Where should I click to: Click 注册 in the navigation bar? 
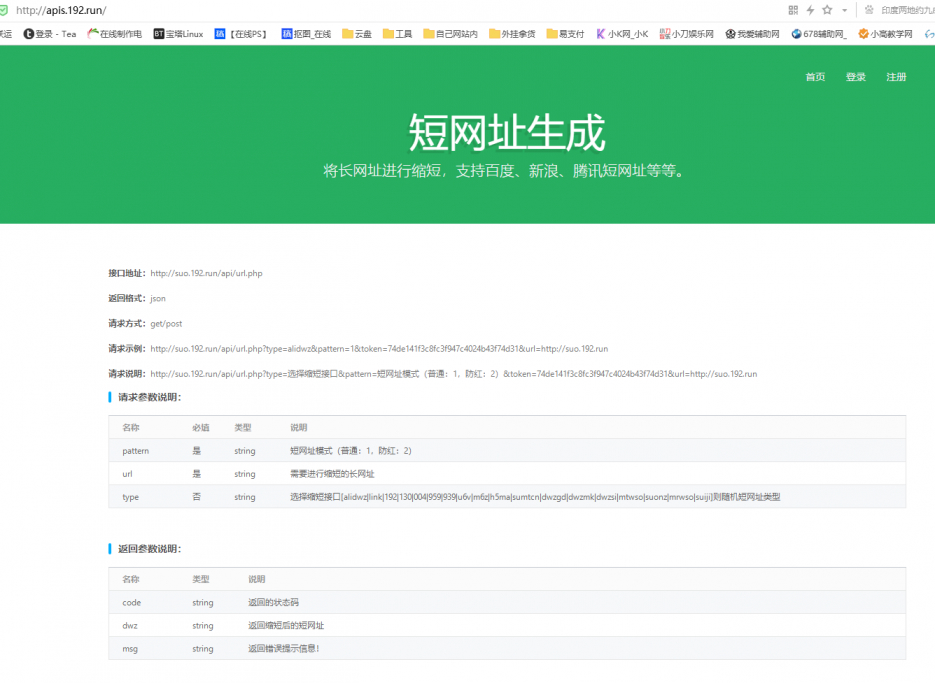coord(897,77)
